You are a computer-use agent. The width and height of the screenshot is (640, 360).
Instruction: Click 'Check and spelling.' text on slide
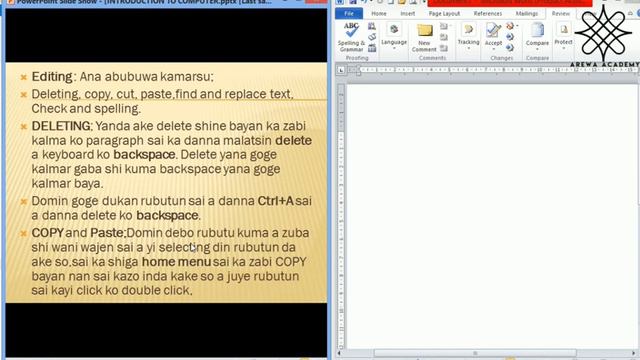pos(86,109)
